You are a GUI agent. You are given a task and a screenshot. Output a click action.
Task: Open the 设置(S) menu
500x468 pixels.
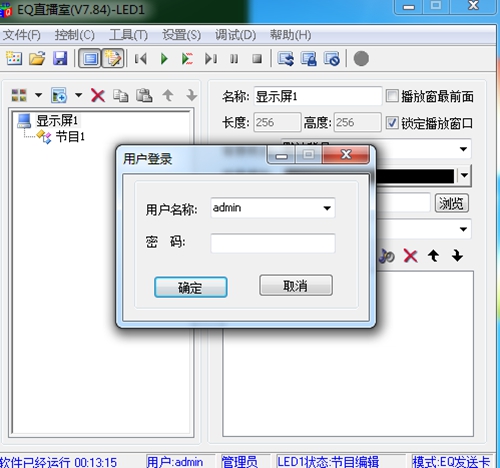182,35
